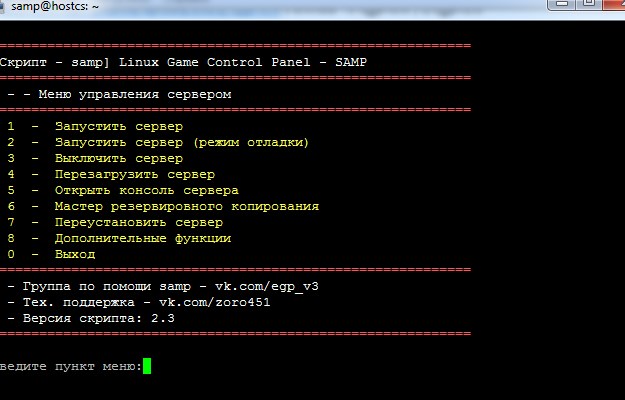Click option 2 "Запустить сервер (режим отладки)"
Screen dimensions: 625x400
(181, 142)
